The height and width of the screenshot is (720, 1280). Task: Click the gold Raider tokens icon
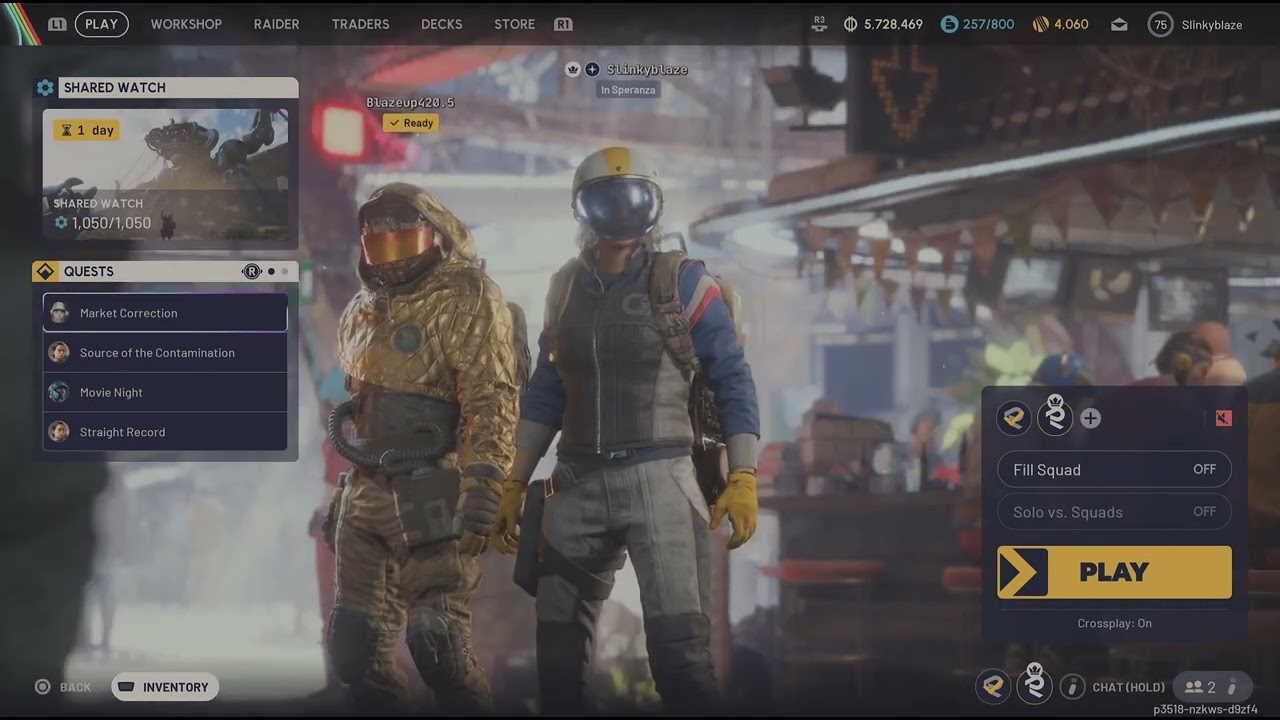tap(1040, 24)
